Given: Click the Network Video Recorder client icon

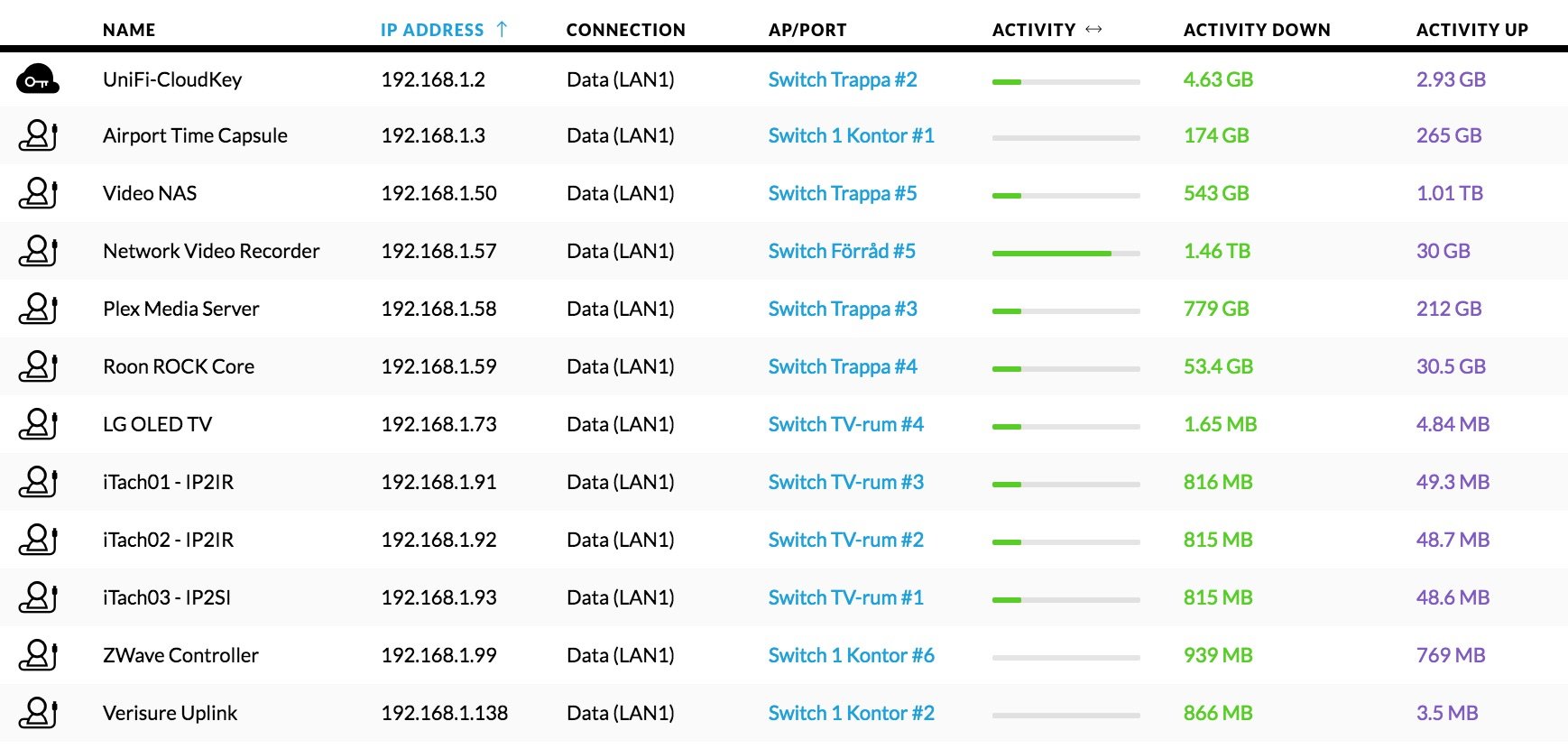Looking at the screenshot, I should 38,251.
